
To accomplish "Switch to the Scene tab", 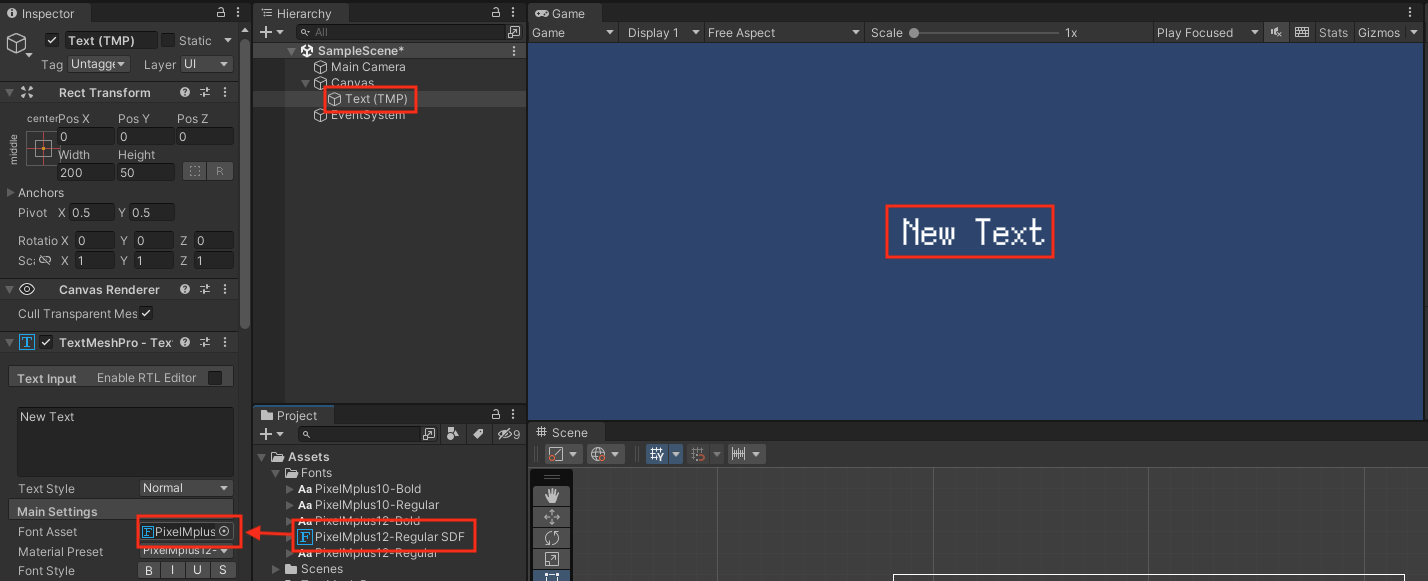I will [567, 433].
